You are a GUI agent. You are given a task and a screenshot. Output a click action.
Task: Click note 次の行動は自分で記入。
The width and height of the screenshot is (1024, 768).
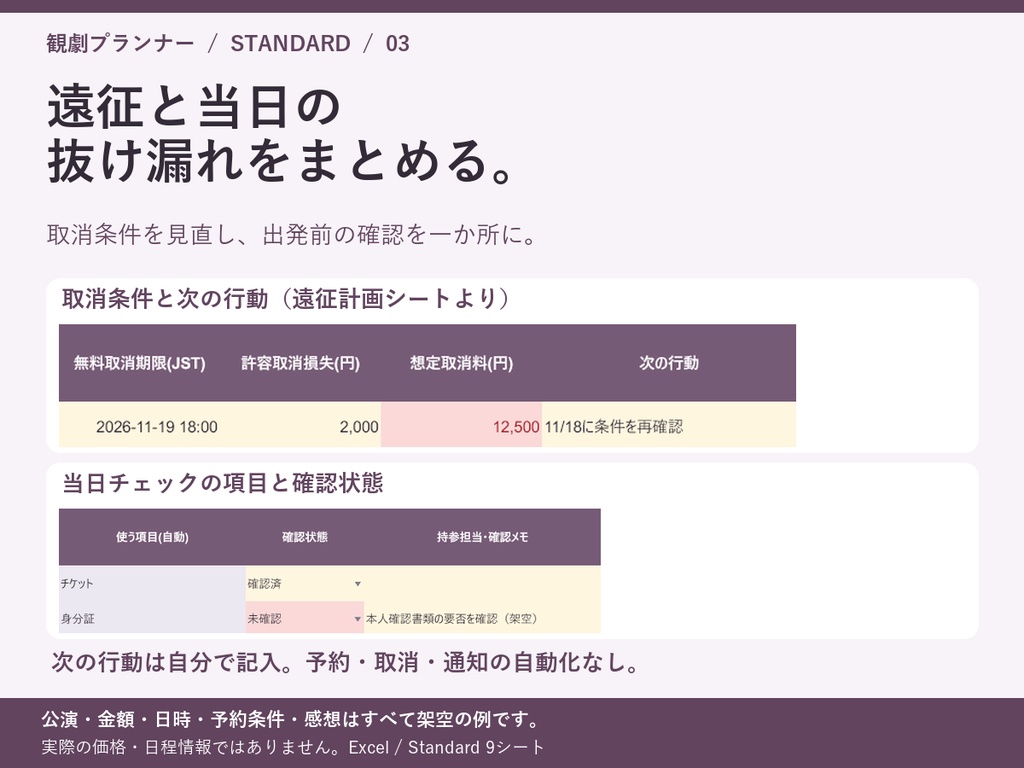(x=172, y=662)
